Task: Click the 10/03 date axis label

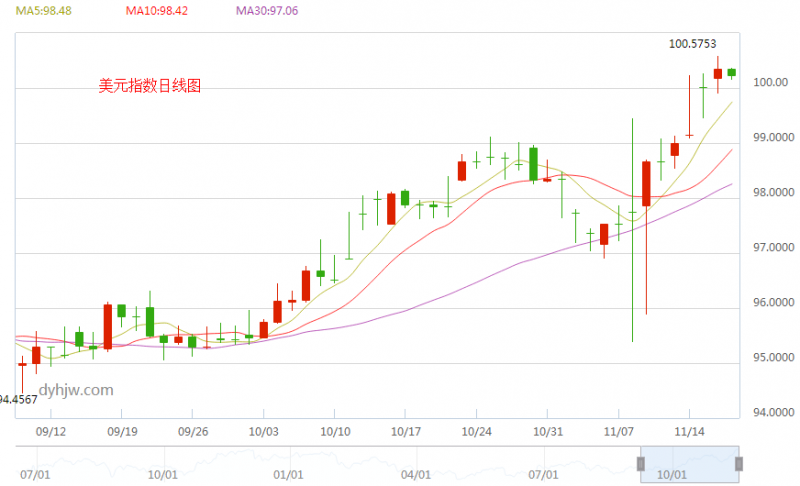Action: [263, 431]
